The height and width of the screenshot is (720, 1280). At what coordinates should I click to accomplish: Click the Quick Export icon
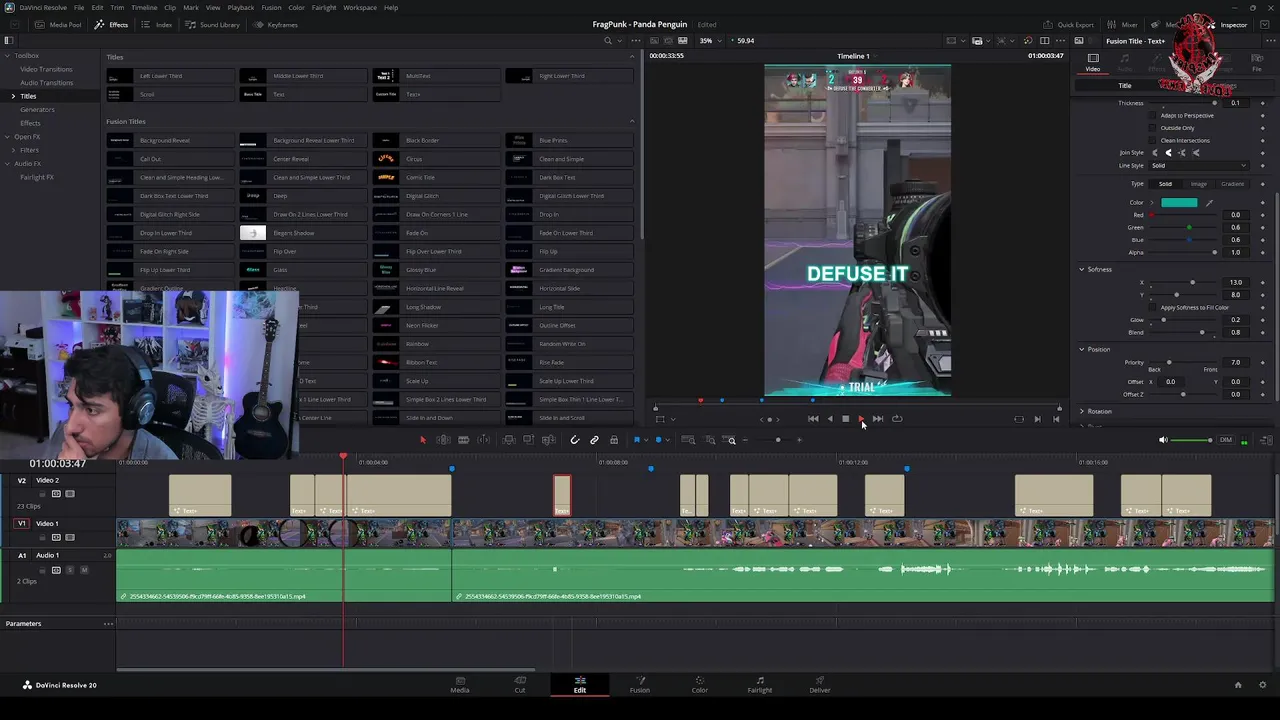tap(1049, 25)
